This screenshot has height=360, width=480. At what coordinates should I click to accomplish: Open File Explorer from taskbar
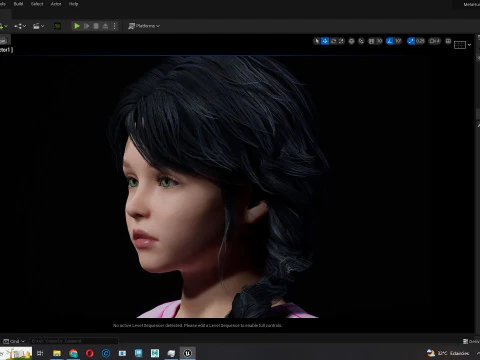57,353
